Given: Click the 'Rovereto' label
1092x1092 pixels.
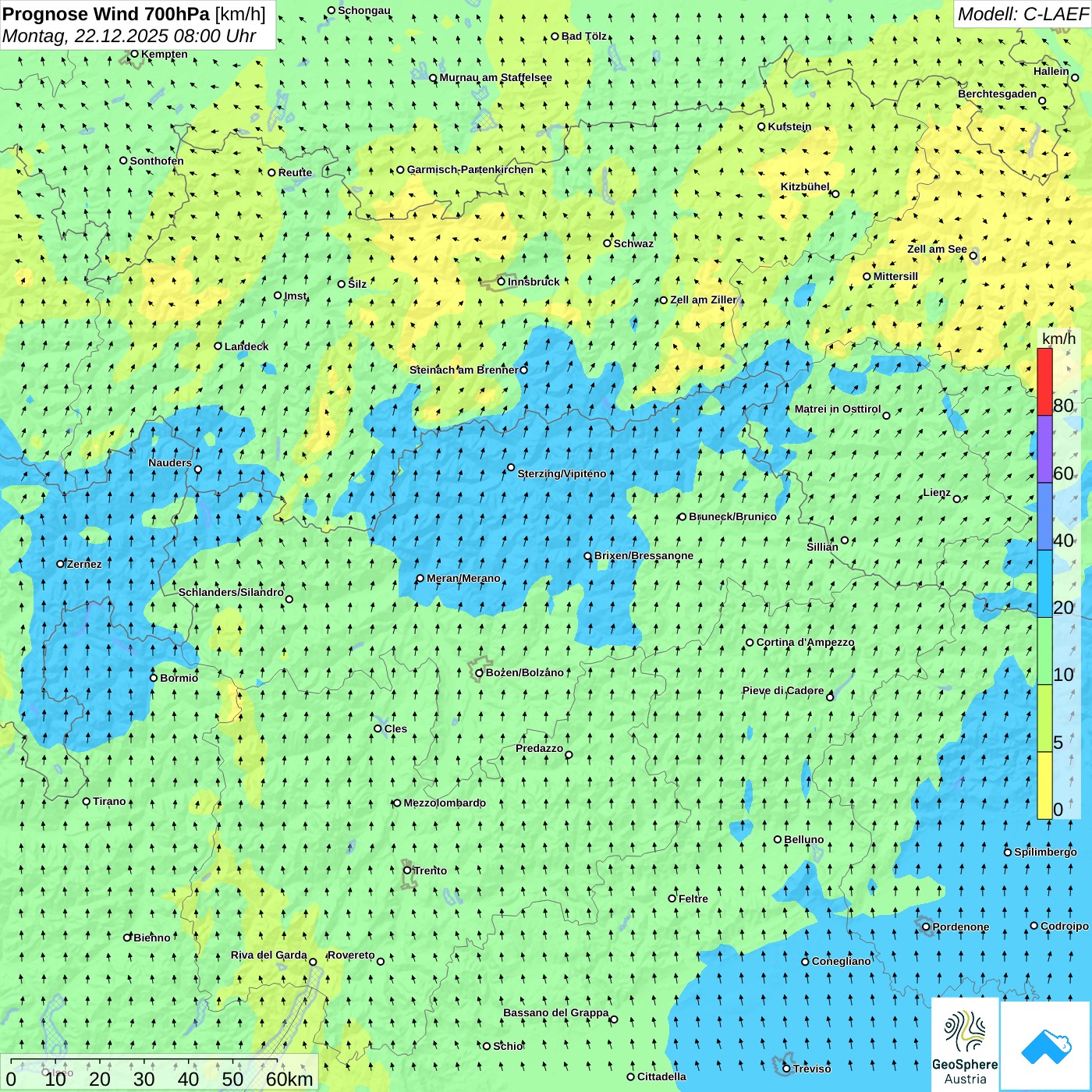Looking at the screenshot, I should pos(351,955).
